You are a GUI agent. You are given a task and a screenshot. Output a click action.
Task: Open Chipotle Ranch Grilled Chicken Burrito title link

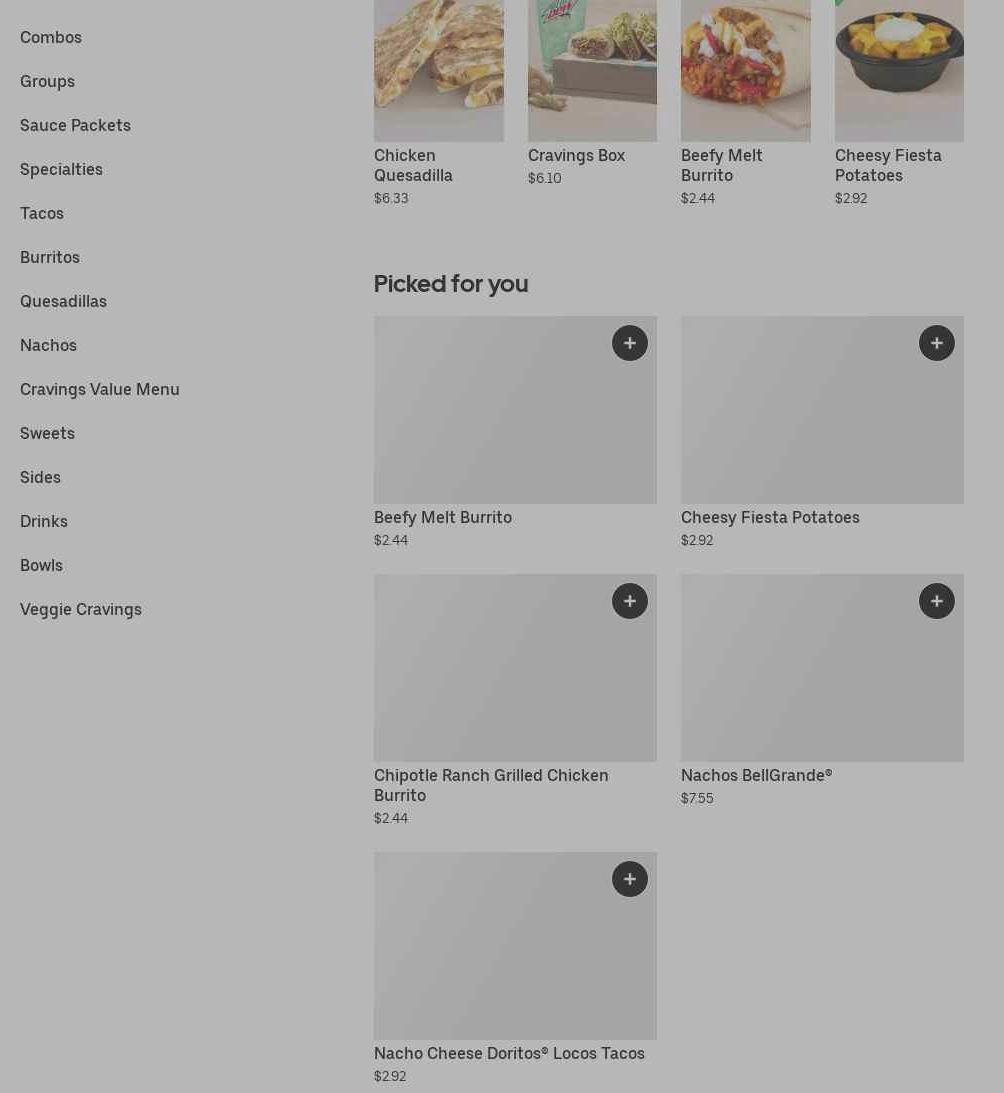coord(491,785)
